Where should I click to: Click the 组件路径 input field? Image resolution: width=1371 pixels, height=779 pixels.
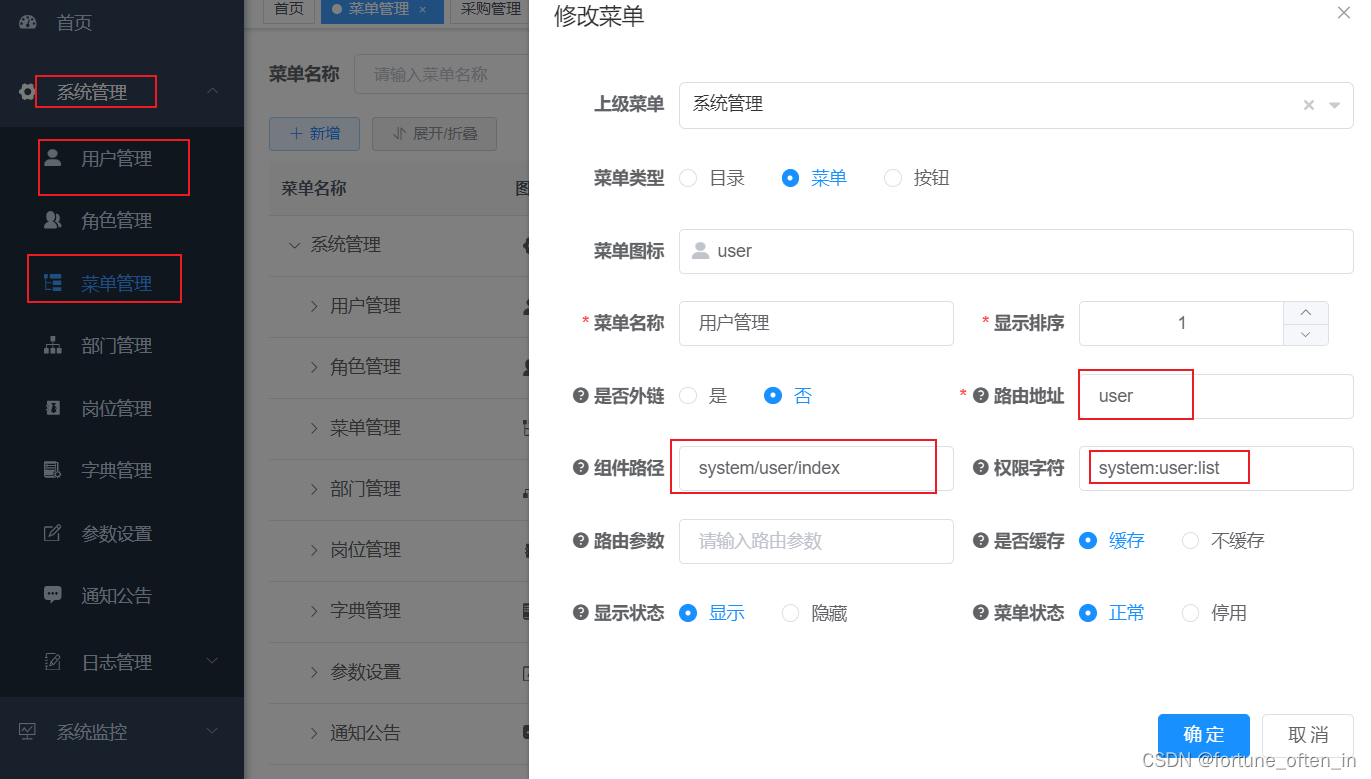[x=816, y=468]
